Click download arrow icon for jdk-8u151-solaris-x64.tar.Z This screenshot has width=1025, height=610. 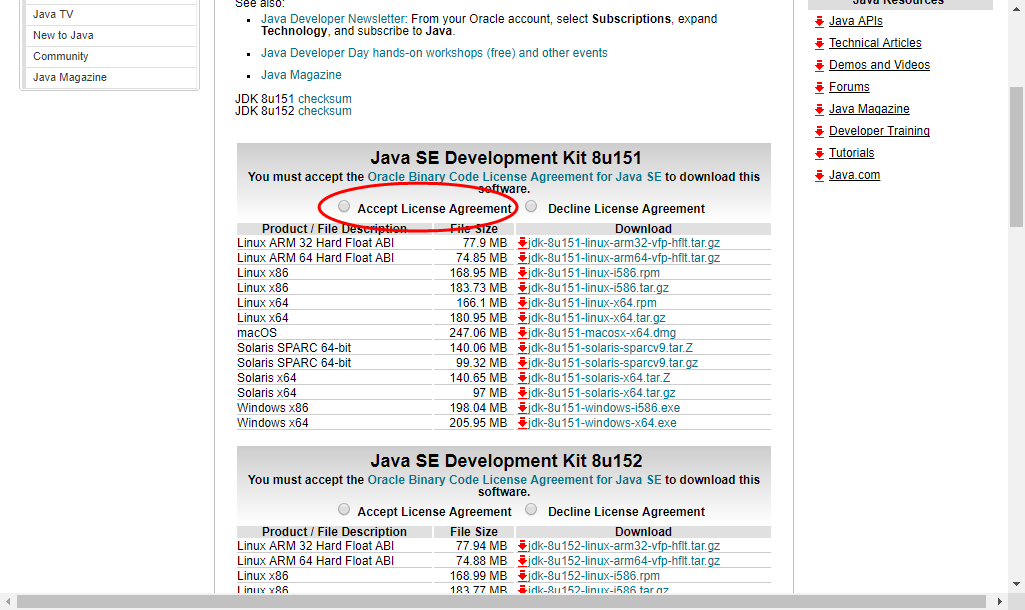click(522, 379)
